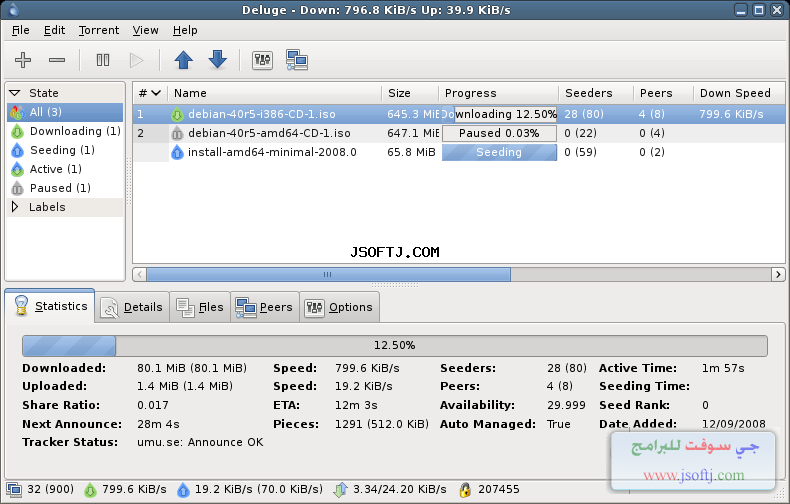The height and width of the screenshot is (504, 790).
Task: Move torrent down in queue
Action: [218, 60]
